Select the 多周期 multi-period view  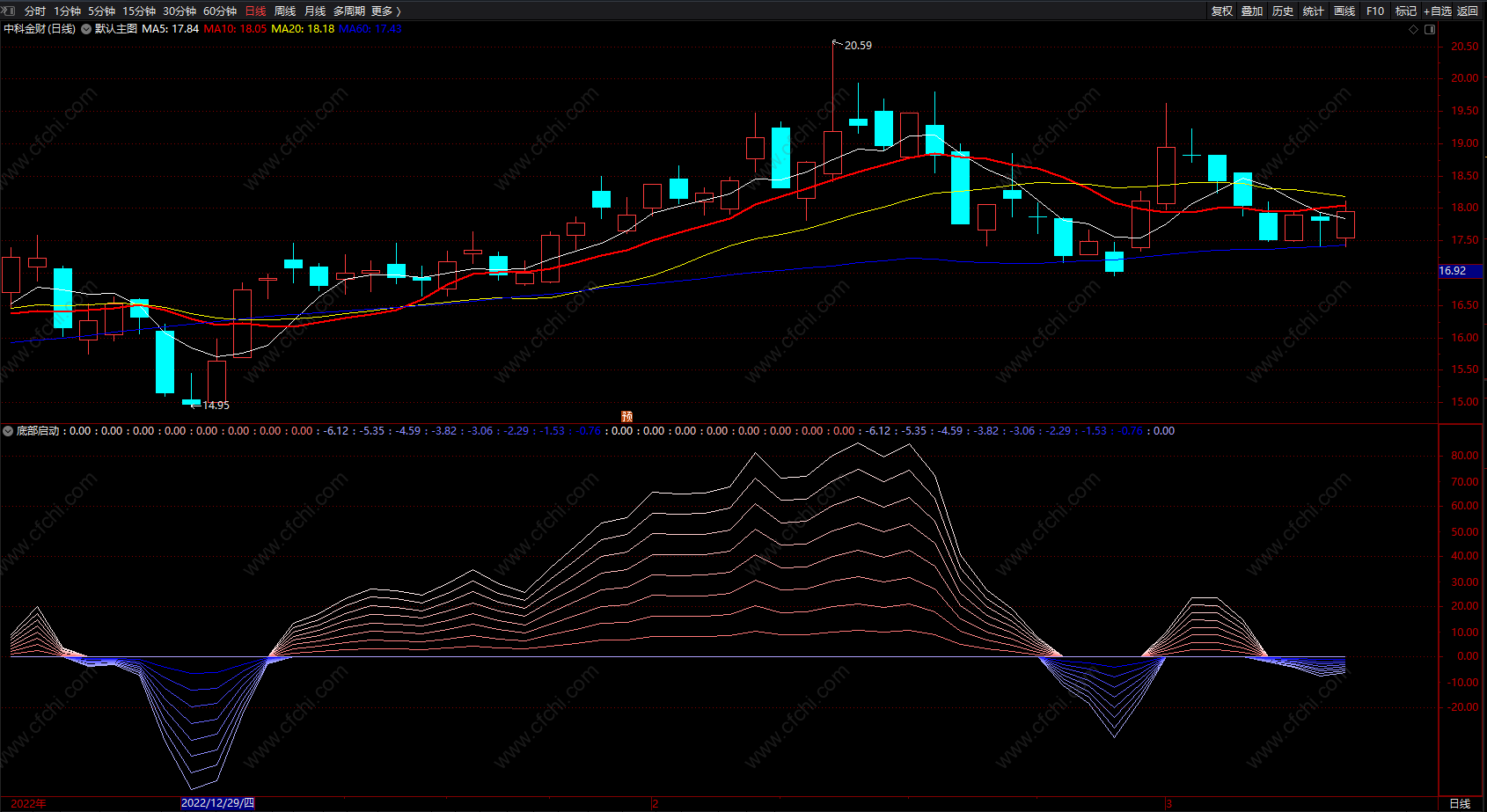[348, 11]
